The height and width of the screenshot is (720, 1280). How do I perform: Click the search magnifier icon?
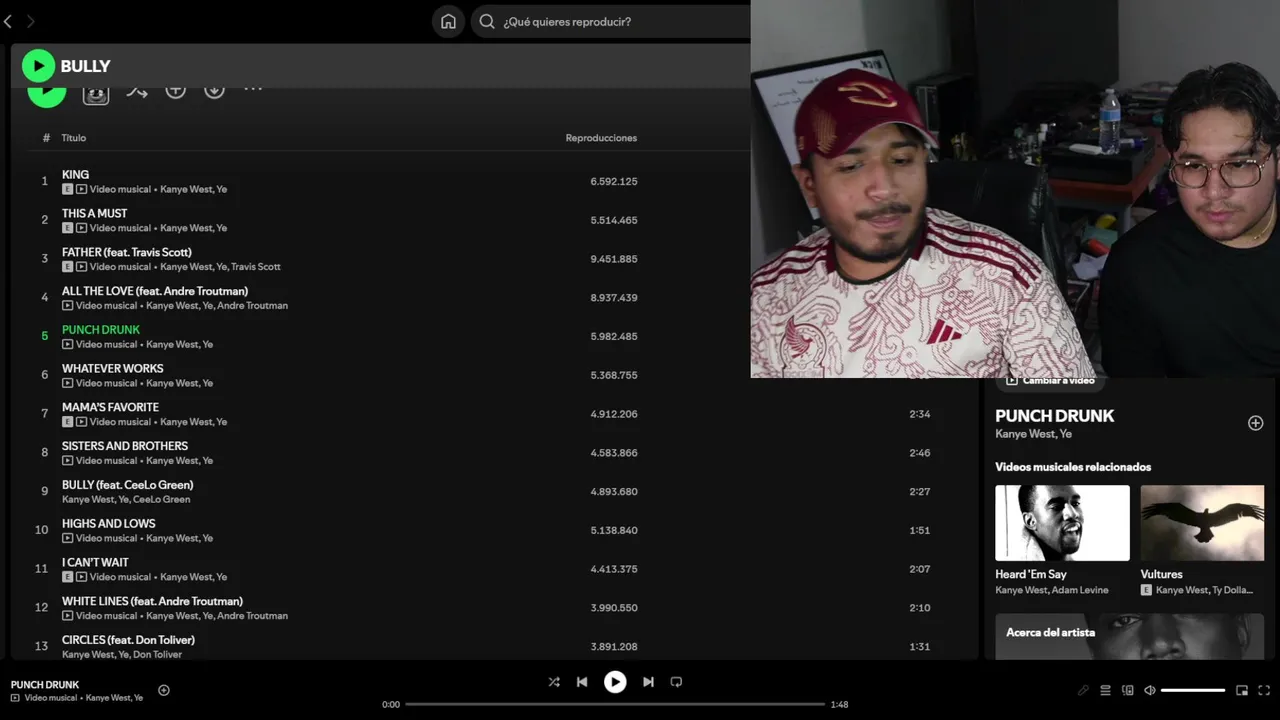[487, 21]
